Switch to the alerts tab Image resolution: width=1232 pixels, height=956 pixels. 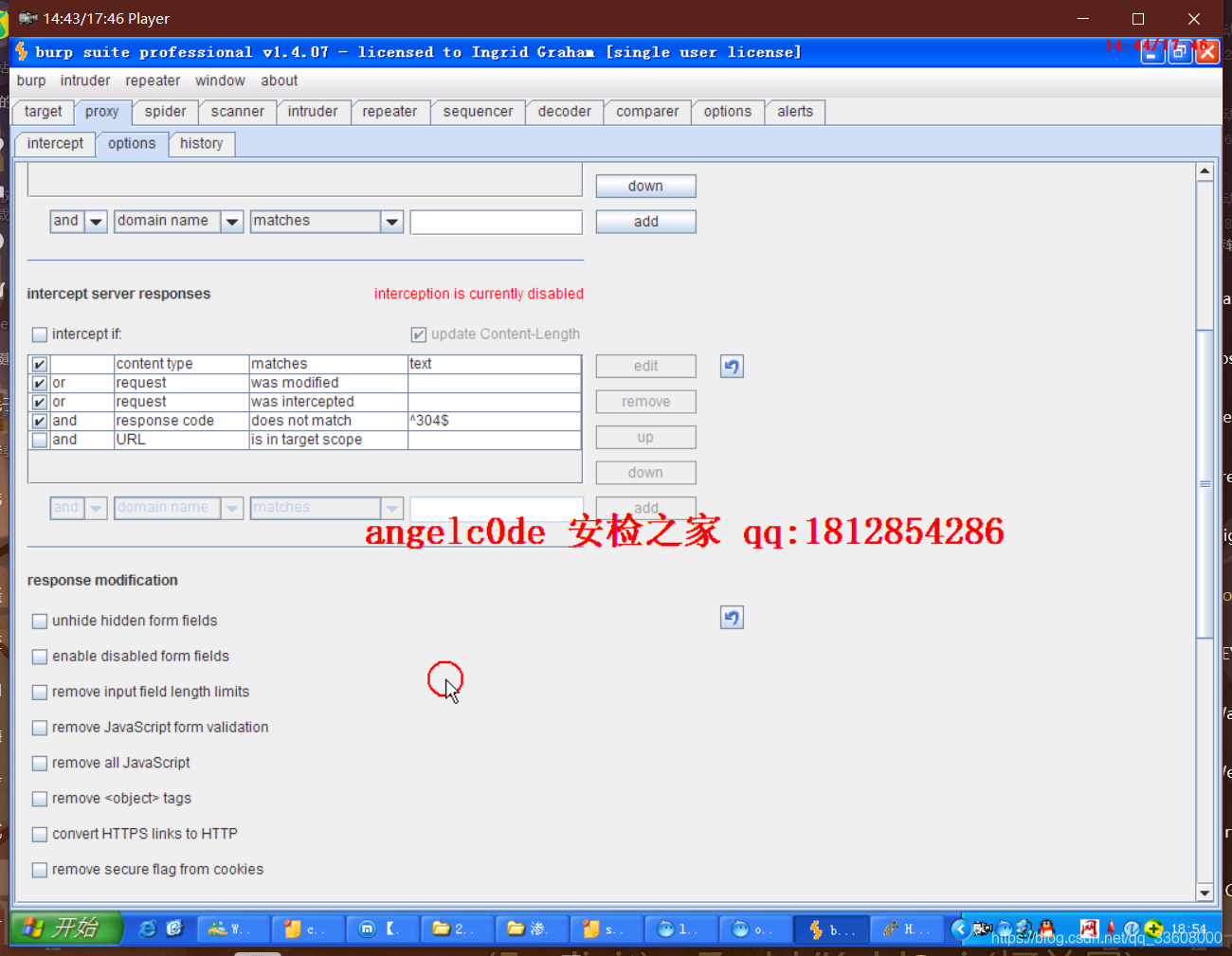click(x=795, y=112)
